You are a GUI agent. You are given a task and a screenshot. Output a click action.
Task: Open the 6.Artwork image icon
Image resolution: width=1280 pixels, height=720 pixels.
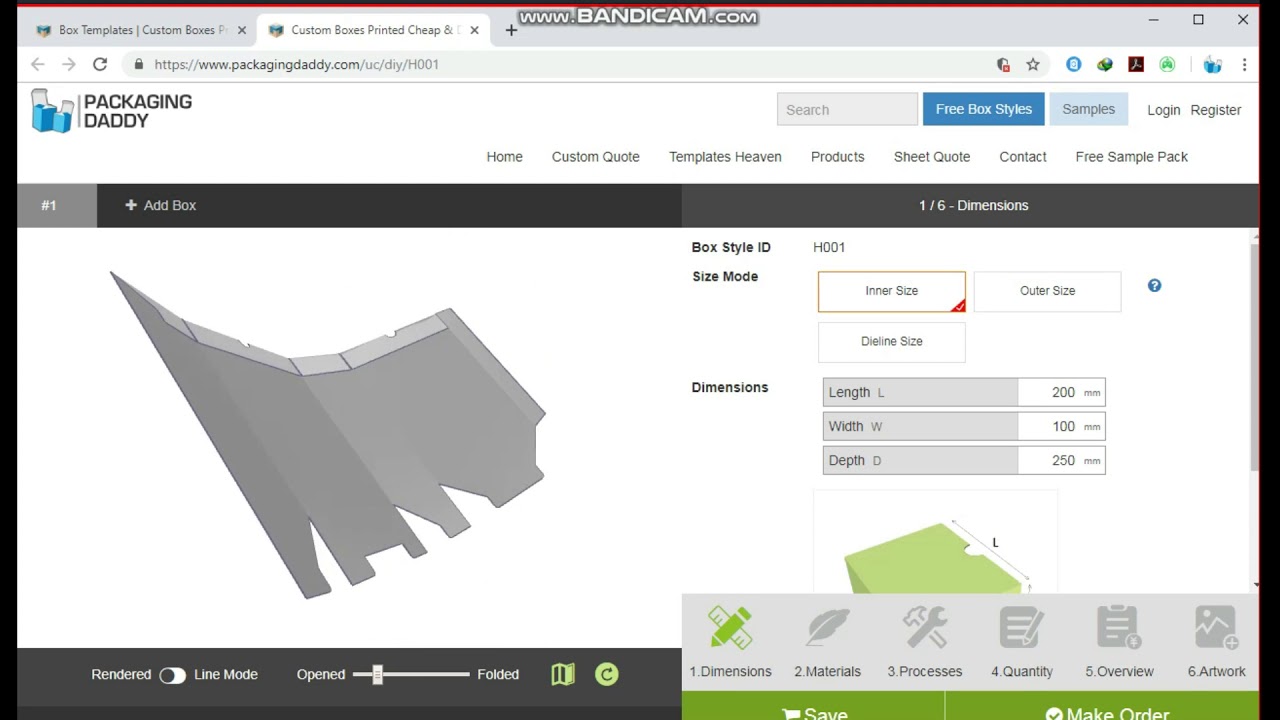(1216, 628)
